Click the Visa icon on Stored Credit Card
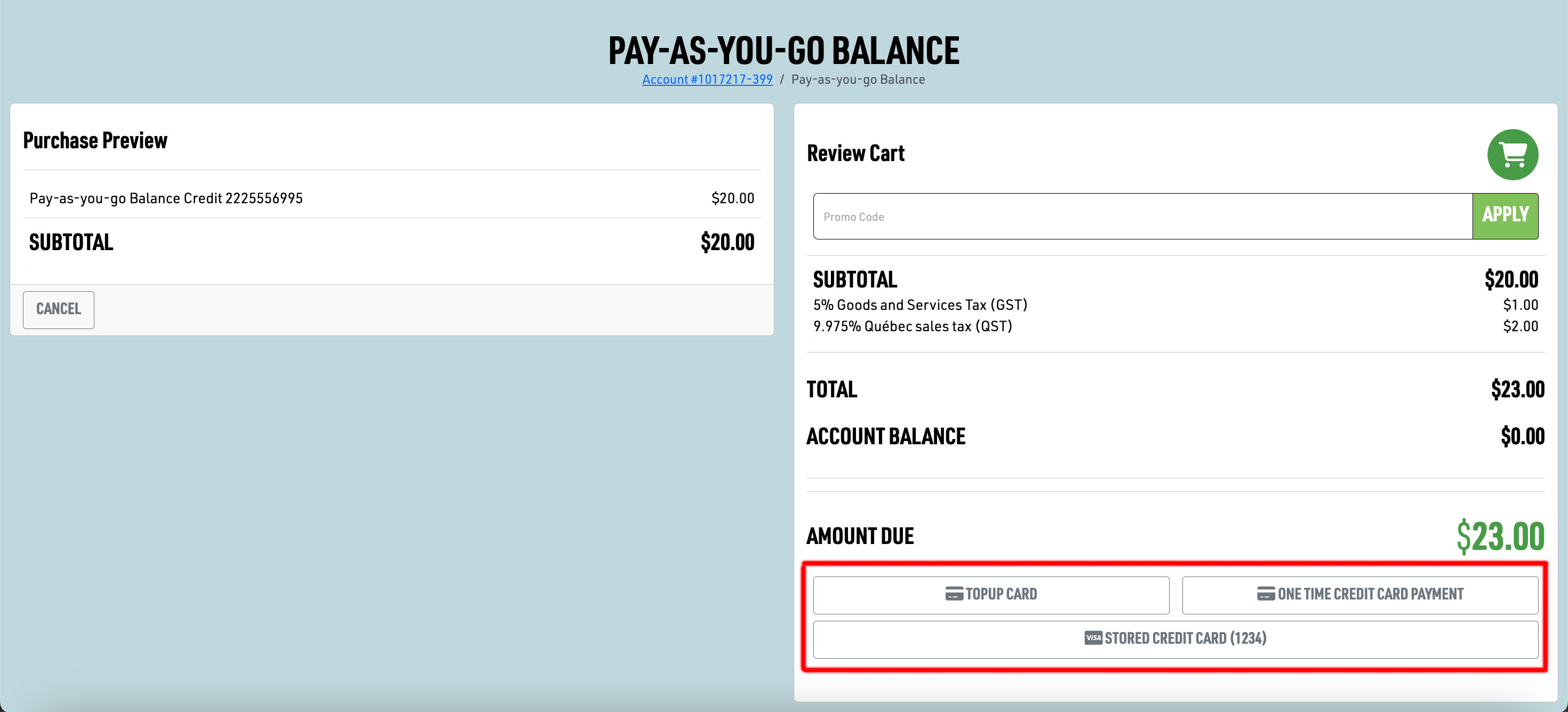 pyautogui.click(x=1093, y=638)
